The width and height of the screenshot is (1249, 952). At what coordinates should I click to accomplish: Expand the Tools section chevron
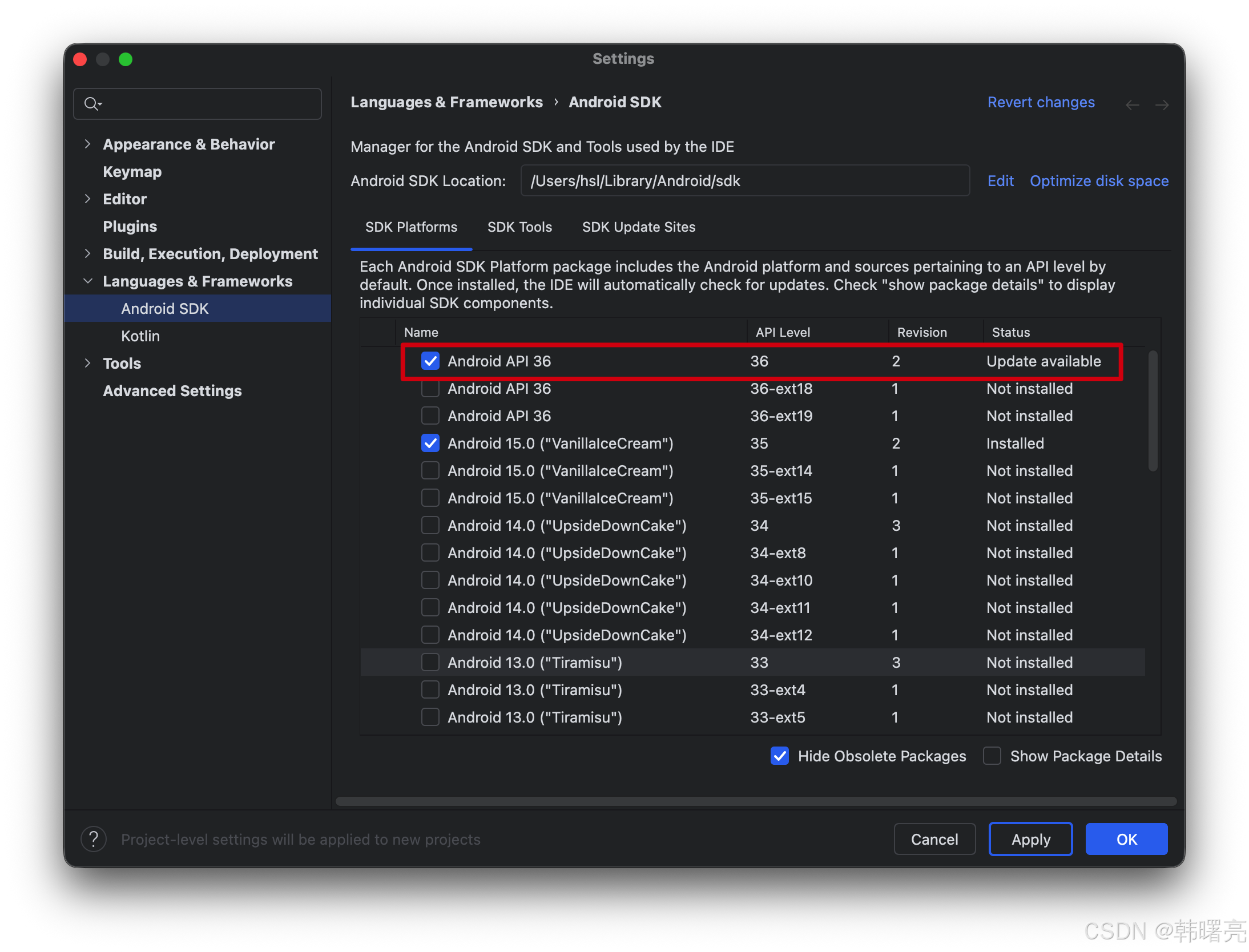[87, 363]
